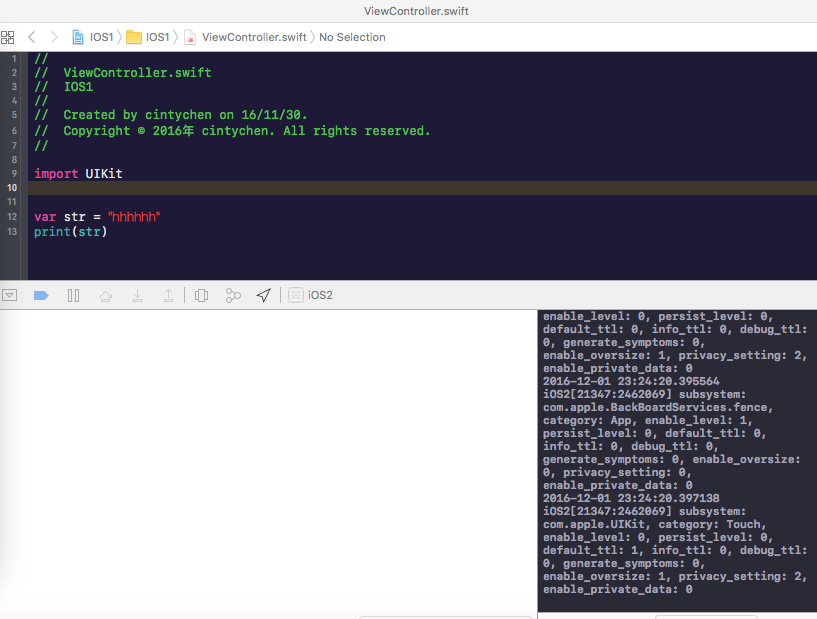Simulate location with arrow icon

264,295
